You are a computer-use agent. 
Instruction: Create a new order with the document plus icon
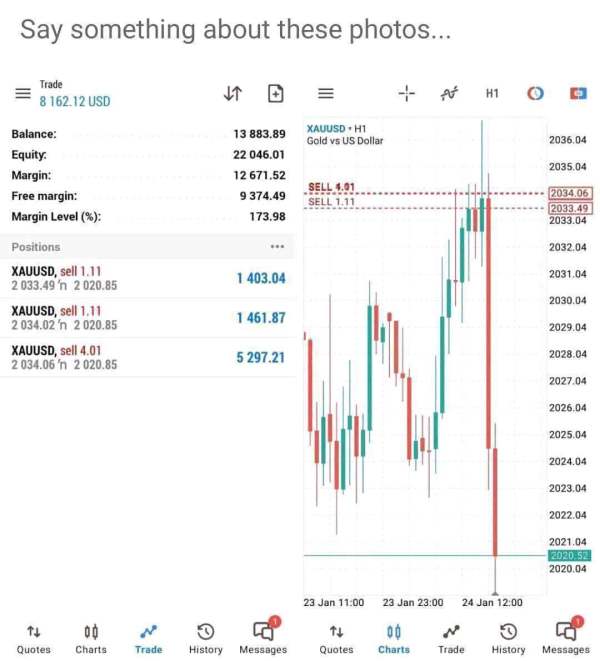coord(276,93)
